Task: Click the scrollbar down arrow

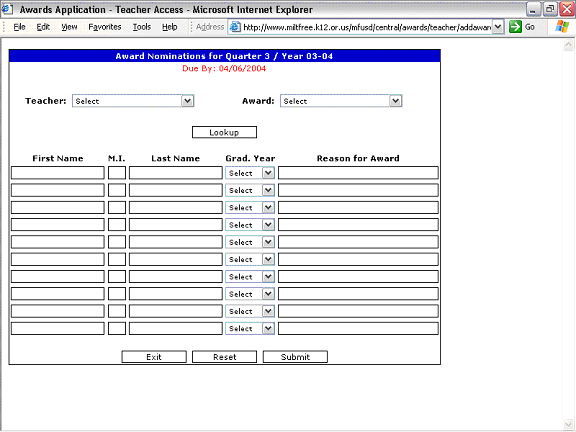Action: 568,424
